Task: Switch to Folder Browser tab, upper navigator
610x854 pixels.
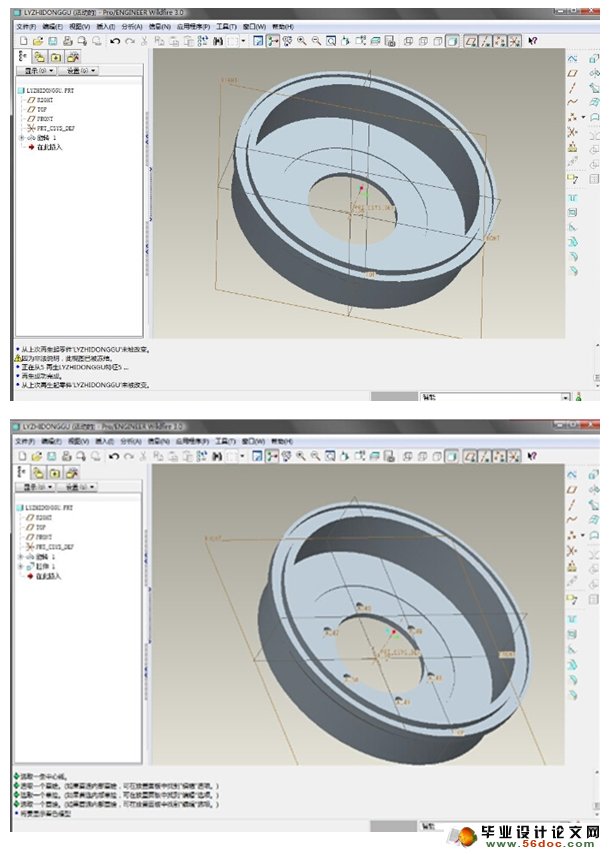Action: tap(40, 57)
